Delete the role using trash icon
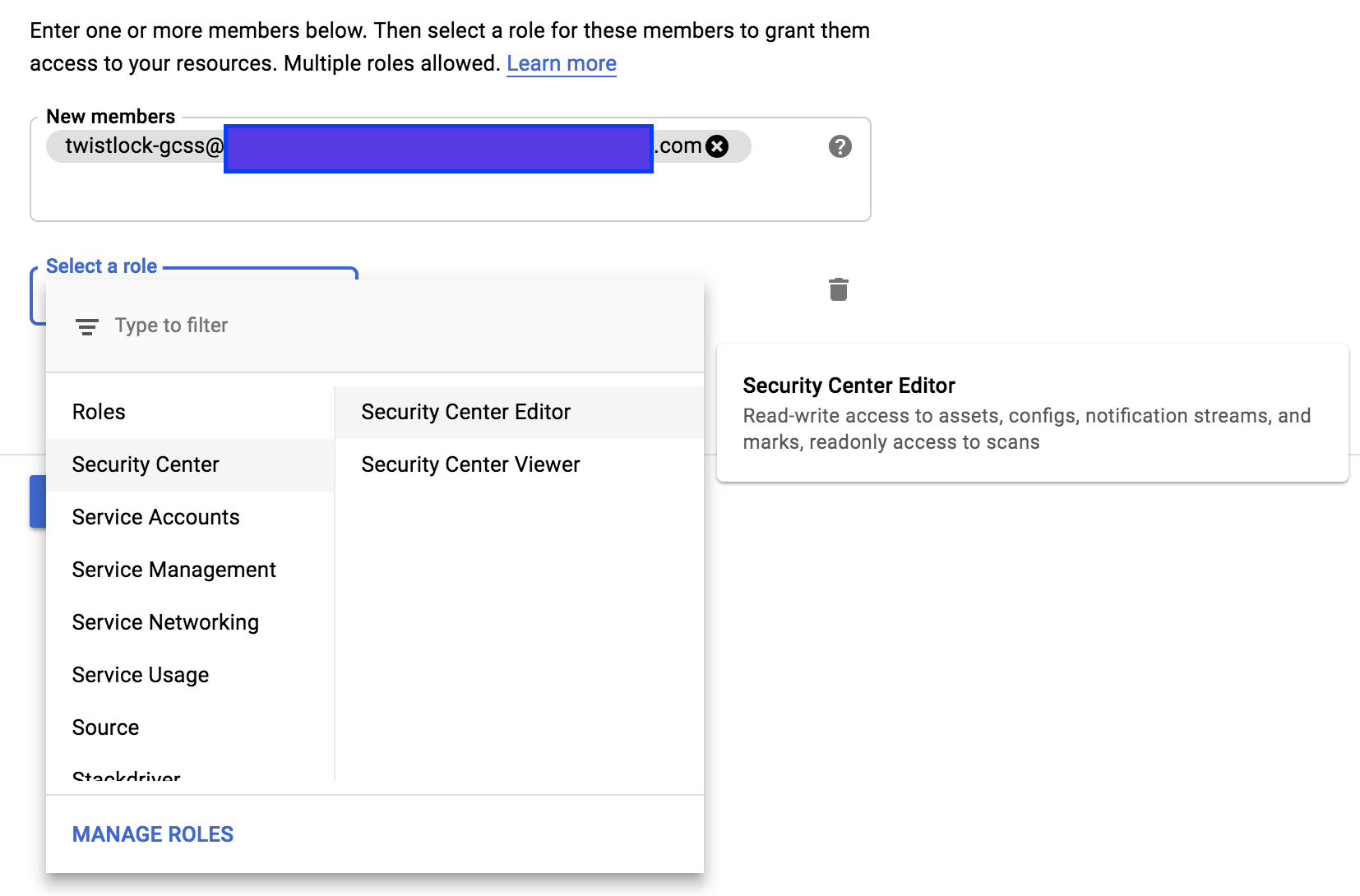 pyautogui.click(x=838, y=289)
